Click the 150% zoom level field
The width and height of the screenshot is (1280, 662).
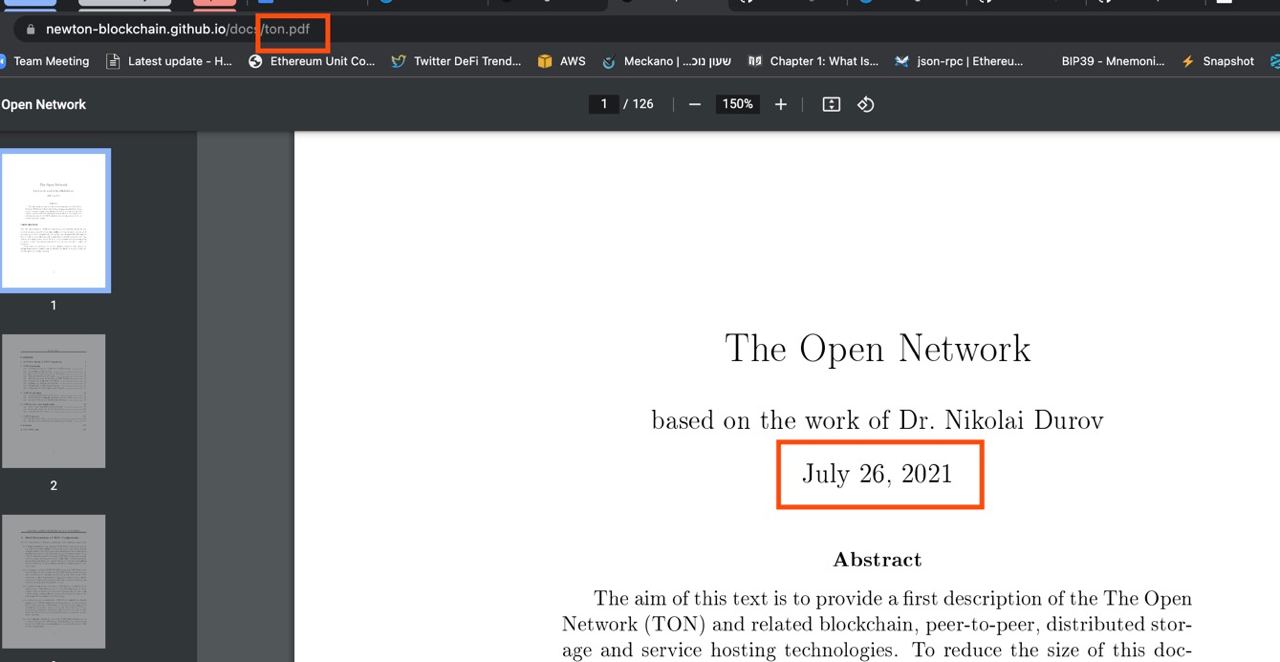point(738,104)
